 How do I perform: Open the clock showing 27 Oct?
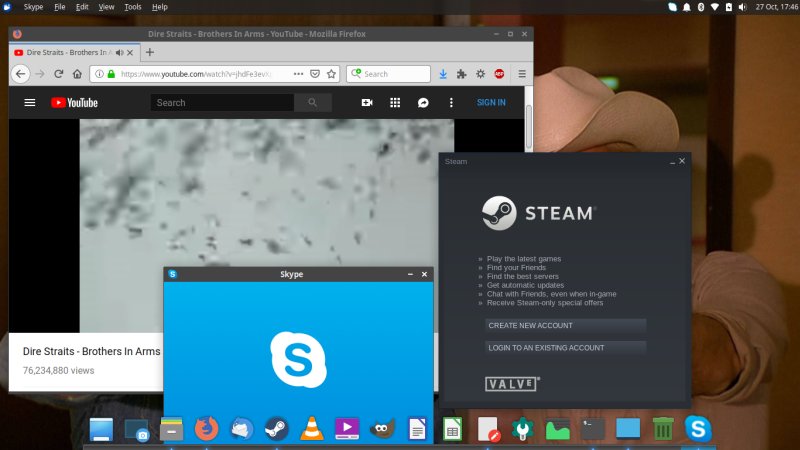[777, 7]
